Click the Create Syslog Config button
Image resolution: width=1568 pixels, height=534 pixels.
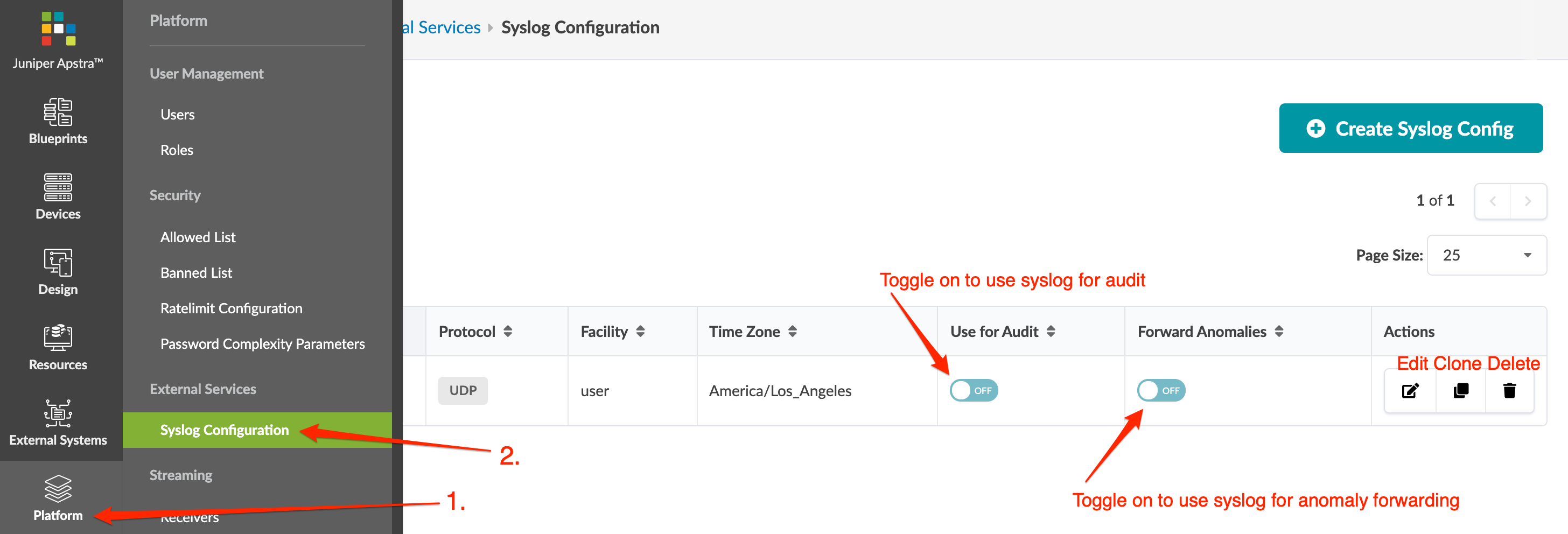coord(1410,128)
